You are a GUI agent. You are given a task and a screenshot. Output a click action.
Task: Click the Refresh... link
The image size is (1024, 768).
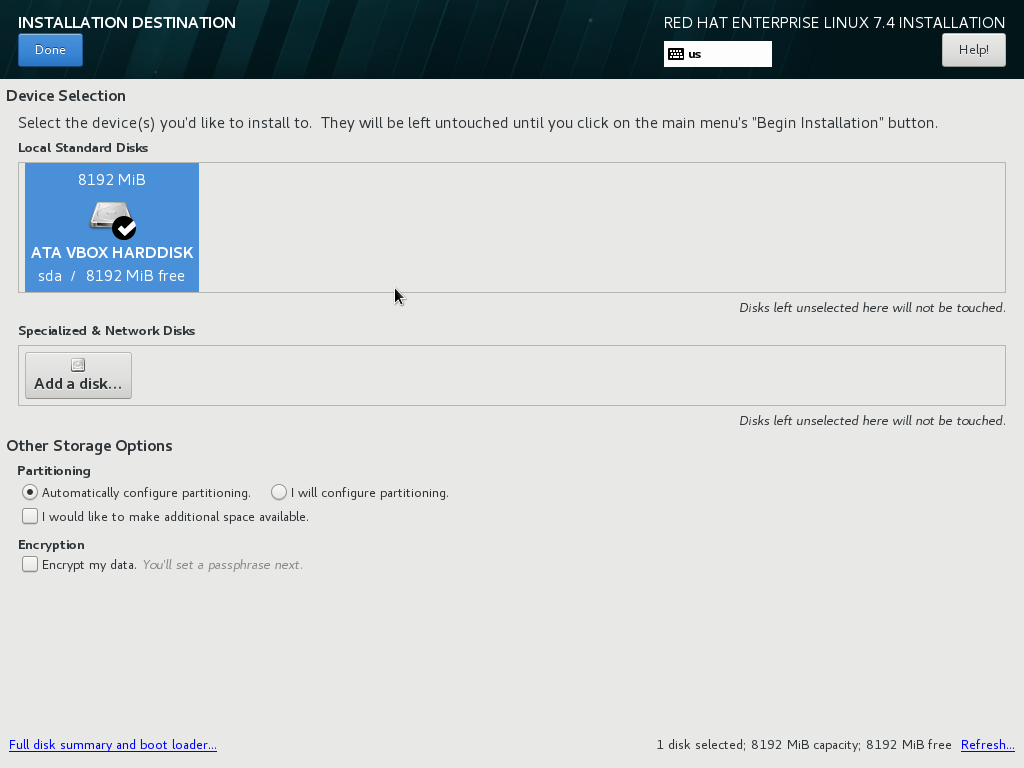[987, 745]
